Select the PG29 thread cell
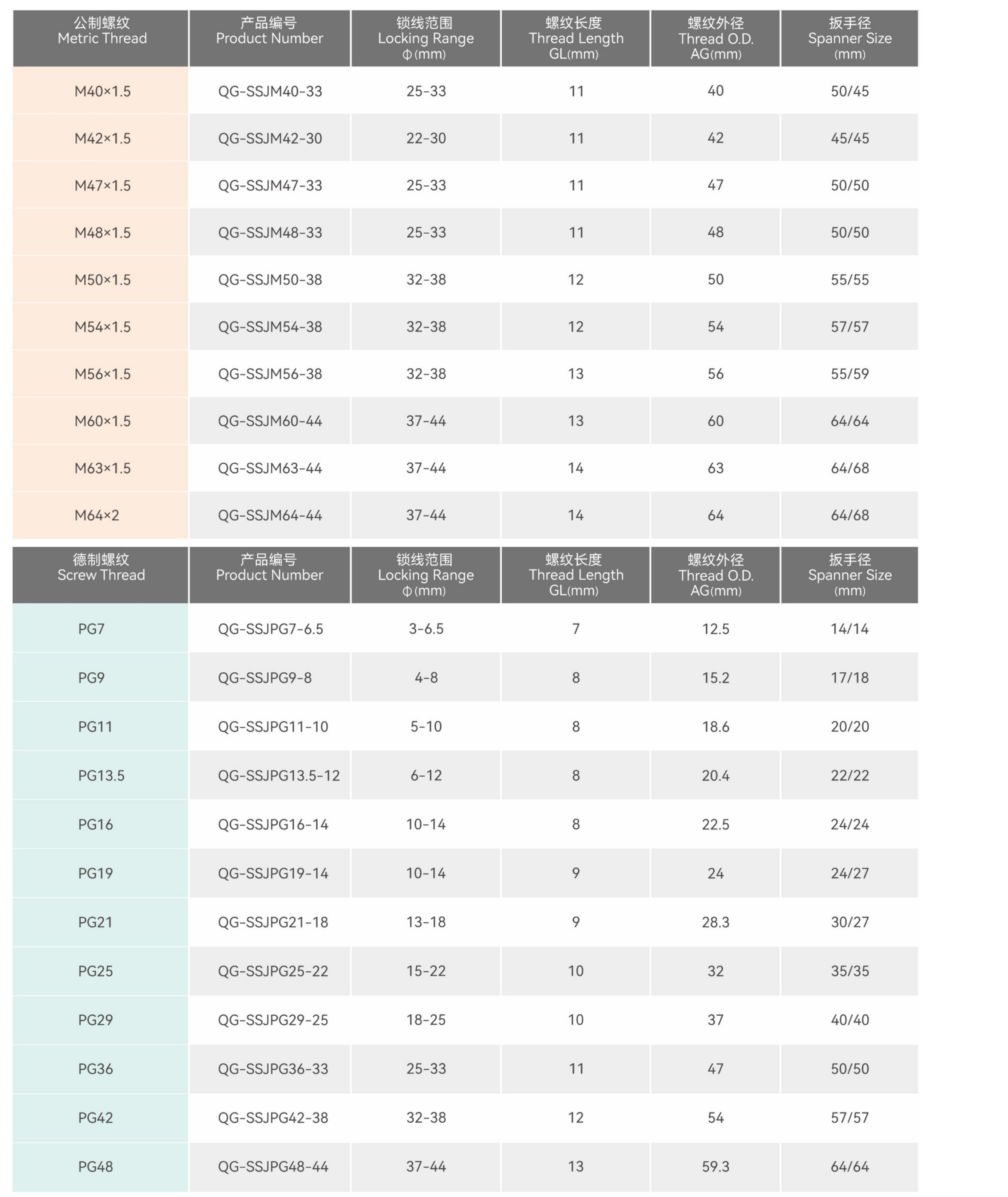Image resolution: width=1008 pixels, height=1197 pixels. (96, 1020)
